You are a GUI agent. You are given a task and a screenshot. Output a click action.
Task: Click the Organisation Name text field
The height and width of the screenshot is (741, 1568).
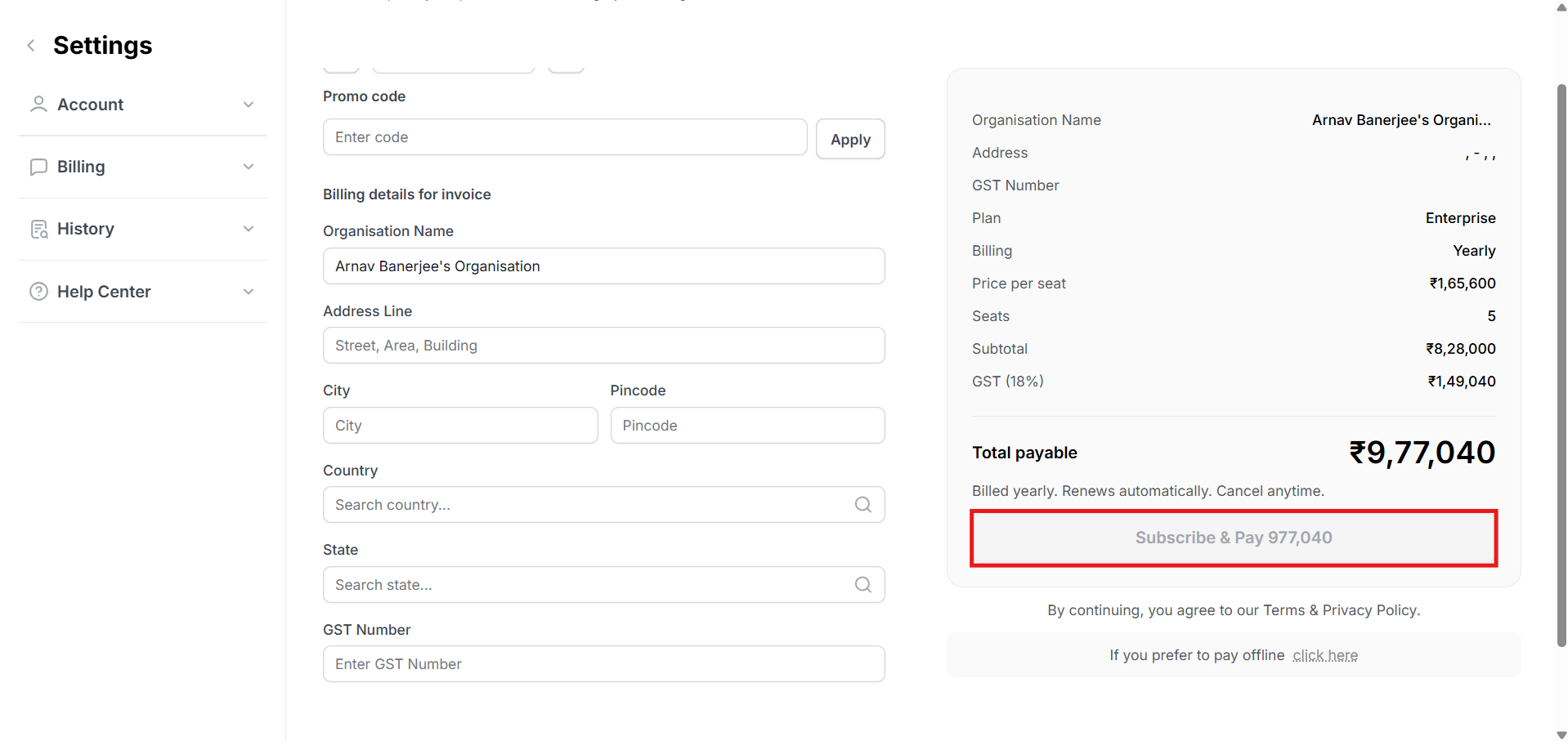coord(603,266)
